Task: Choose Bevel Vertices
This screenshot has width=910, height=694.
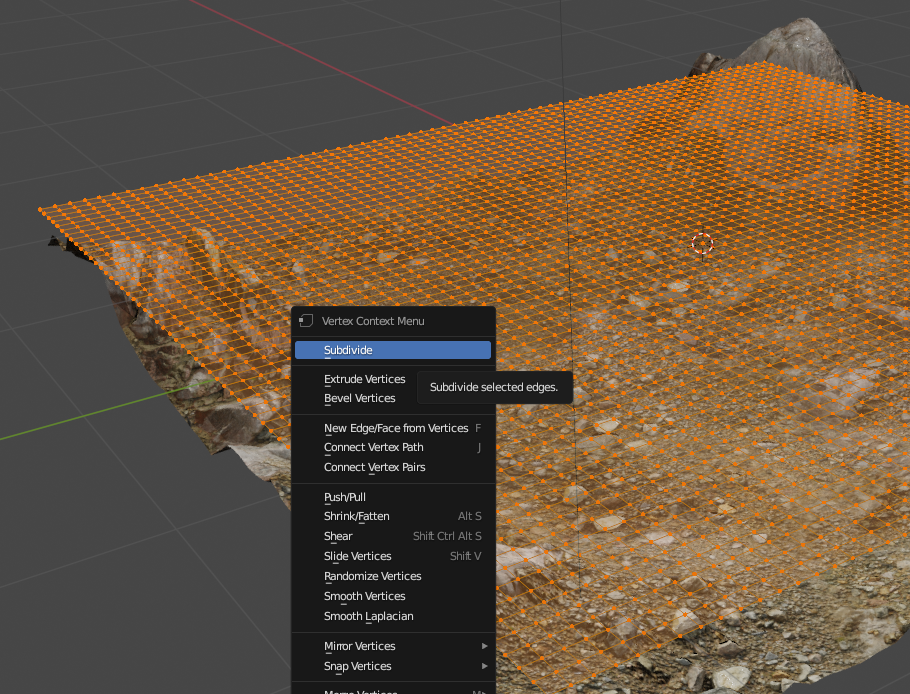Action: [393, 398]
